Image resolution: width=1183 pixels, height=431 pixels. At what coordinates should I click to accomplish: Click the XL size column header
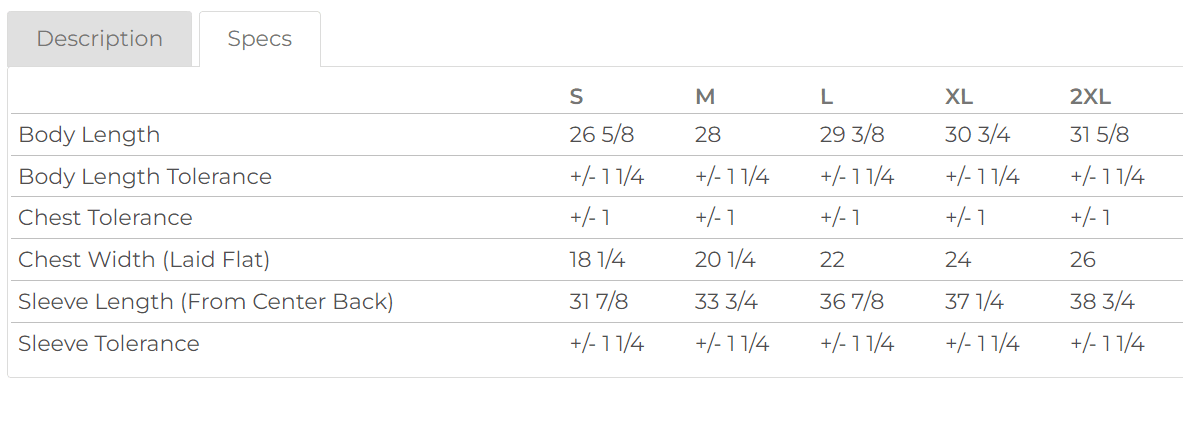(958, 97)
